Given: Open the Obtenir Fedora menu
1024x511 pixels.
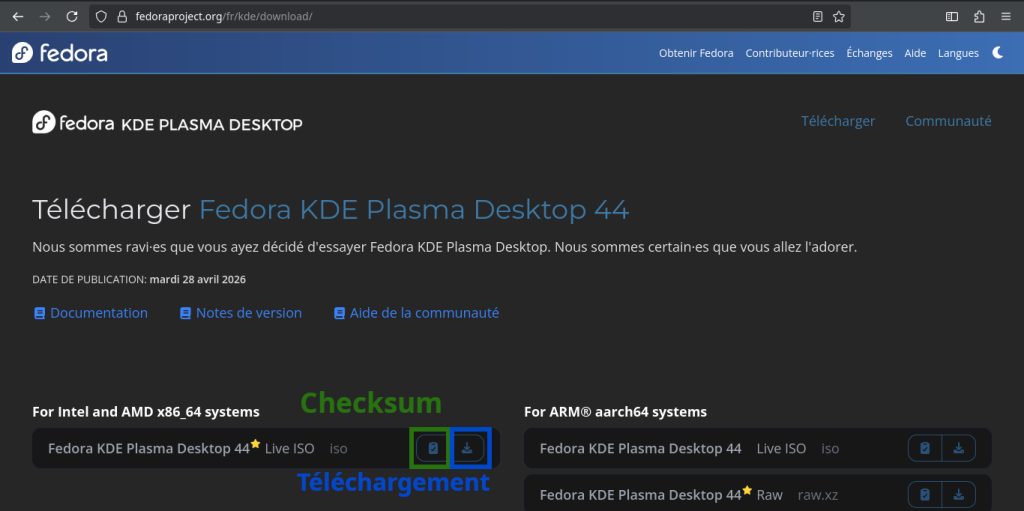Looking at the screenshot, I should pyautogui.click(x=696, y=54).
